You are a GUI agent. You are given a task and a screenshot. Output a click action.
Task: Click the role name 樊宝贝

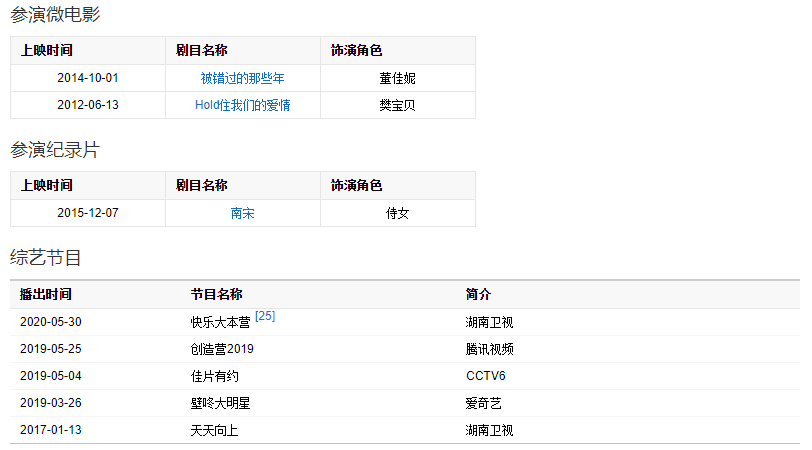397,105
